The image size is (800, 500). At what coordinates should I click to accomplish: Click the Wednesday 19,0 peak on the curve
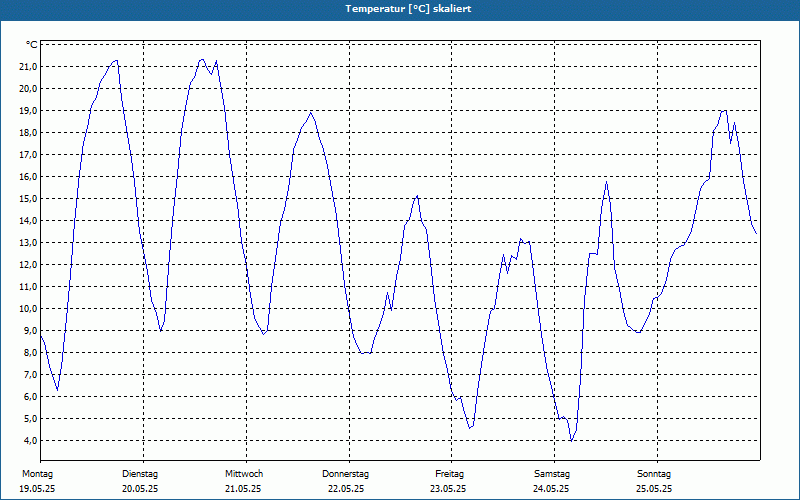point(311,112)
